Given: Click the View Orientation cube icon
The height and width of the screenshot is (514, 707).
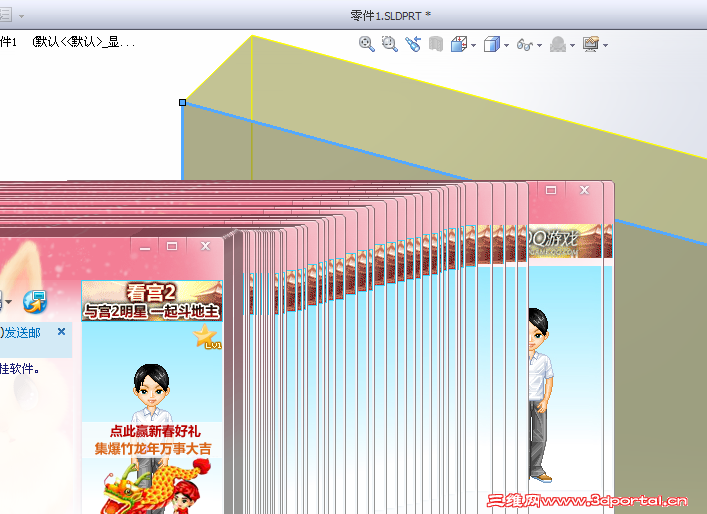Looking at the screenshot, I should [459, 44].
